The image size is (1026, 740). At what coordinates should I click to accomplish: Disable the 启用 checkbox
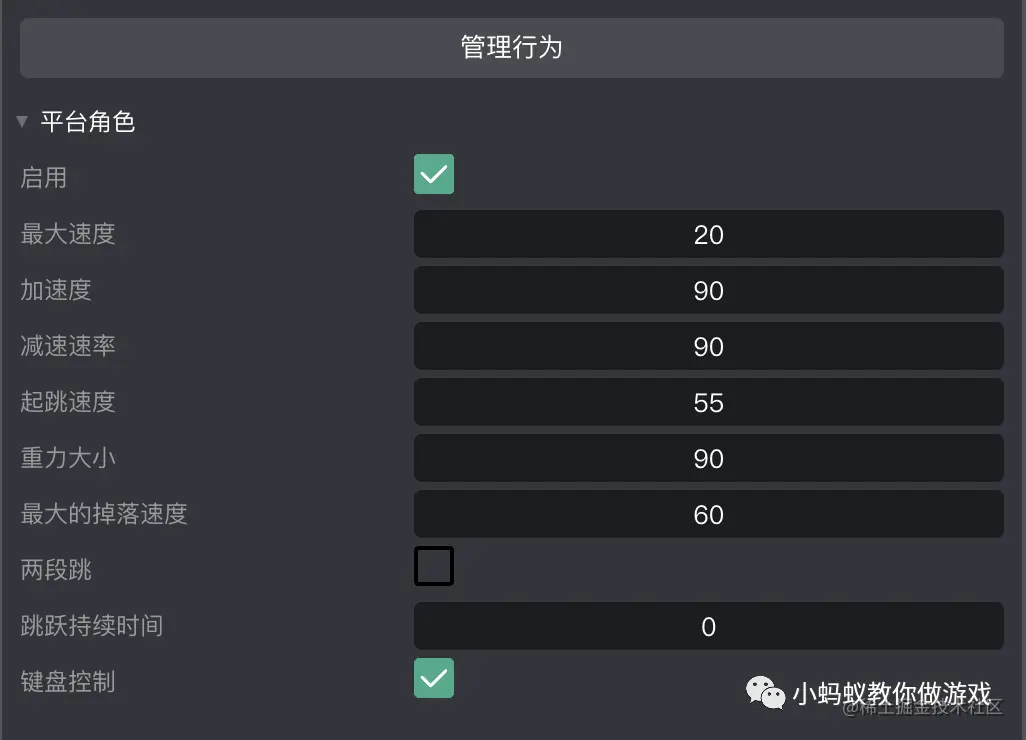(433, 173)
